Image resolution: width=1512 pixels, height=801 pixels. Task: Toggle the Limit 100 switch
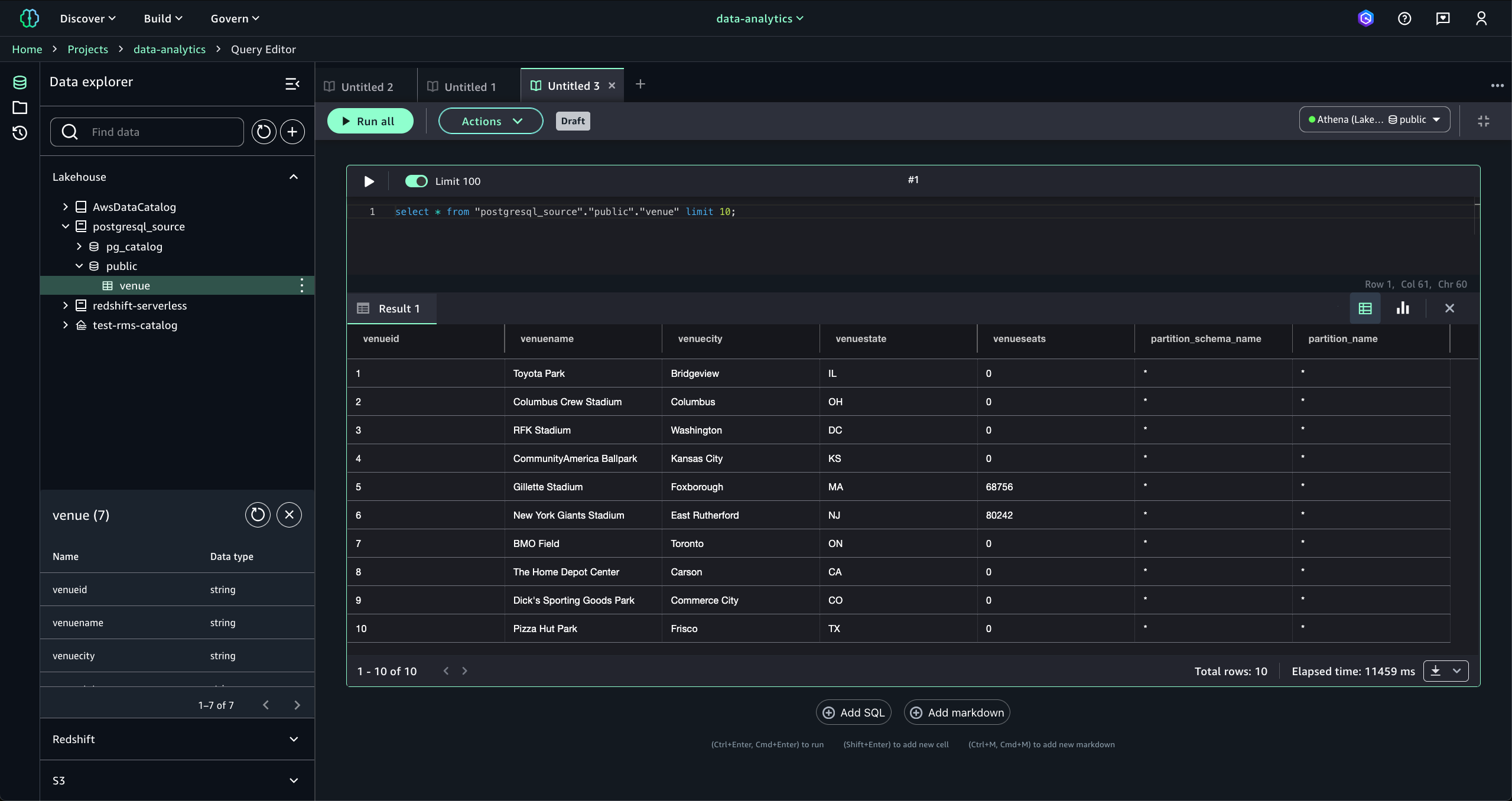click(x=416, y=181)
